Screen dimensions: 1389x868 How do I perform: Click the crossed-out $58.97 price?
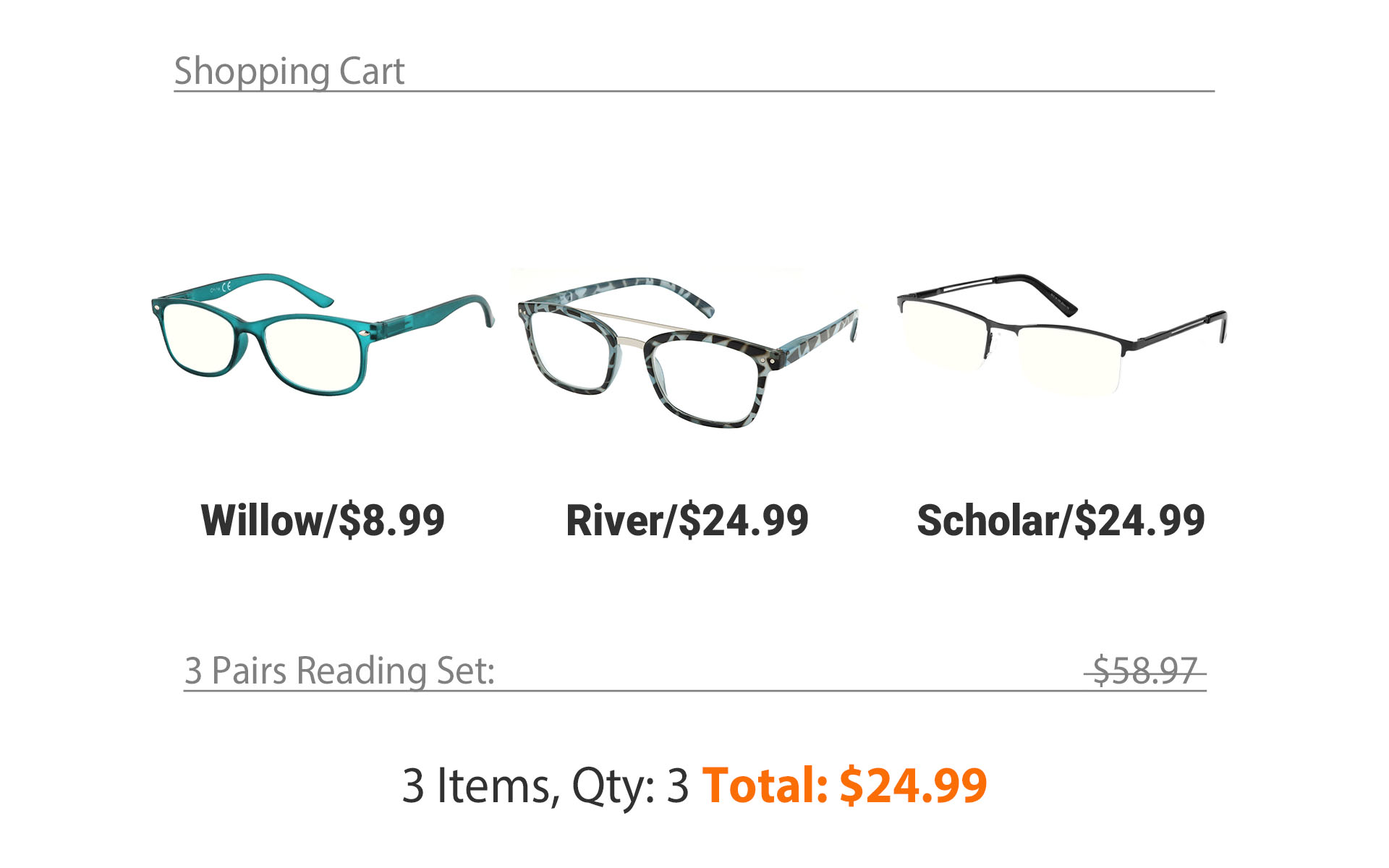point(1145,671)
